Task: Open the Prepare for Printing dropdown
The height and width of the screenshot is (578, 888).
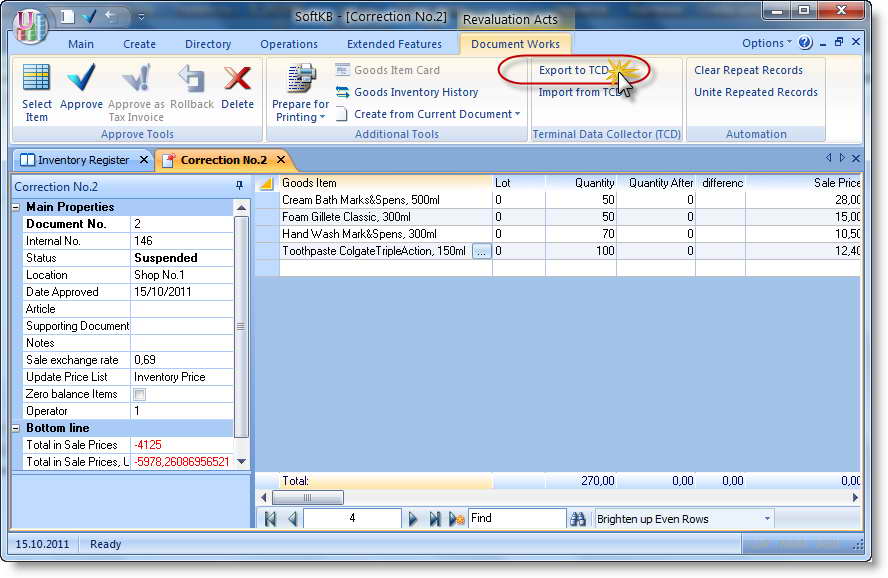Action: [x=300, y=110]
